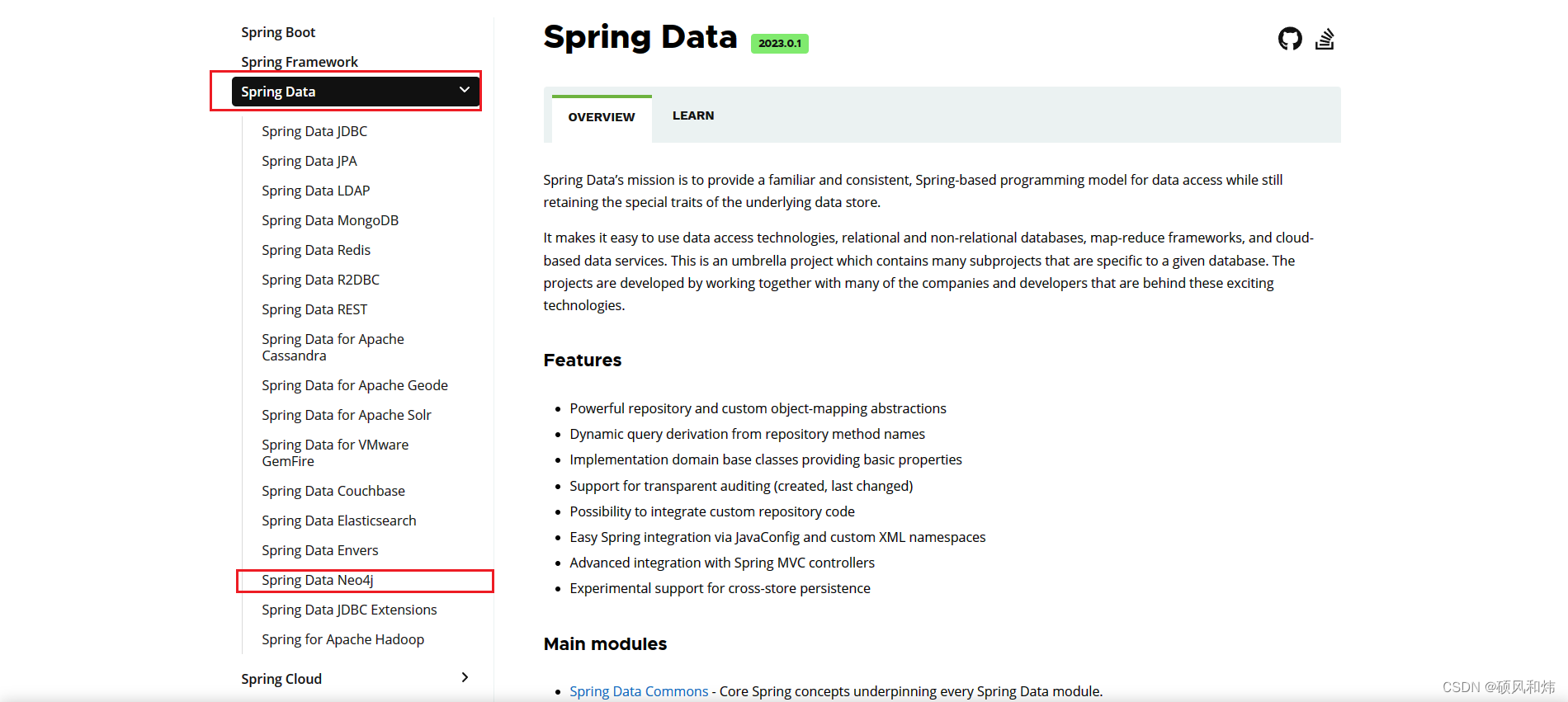Click the Spring Data page title

point(640,37)
